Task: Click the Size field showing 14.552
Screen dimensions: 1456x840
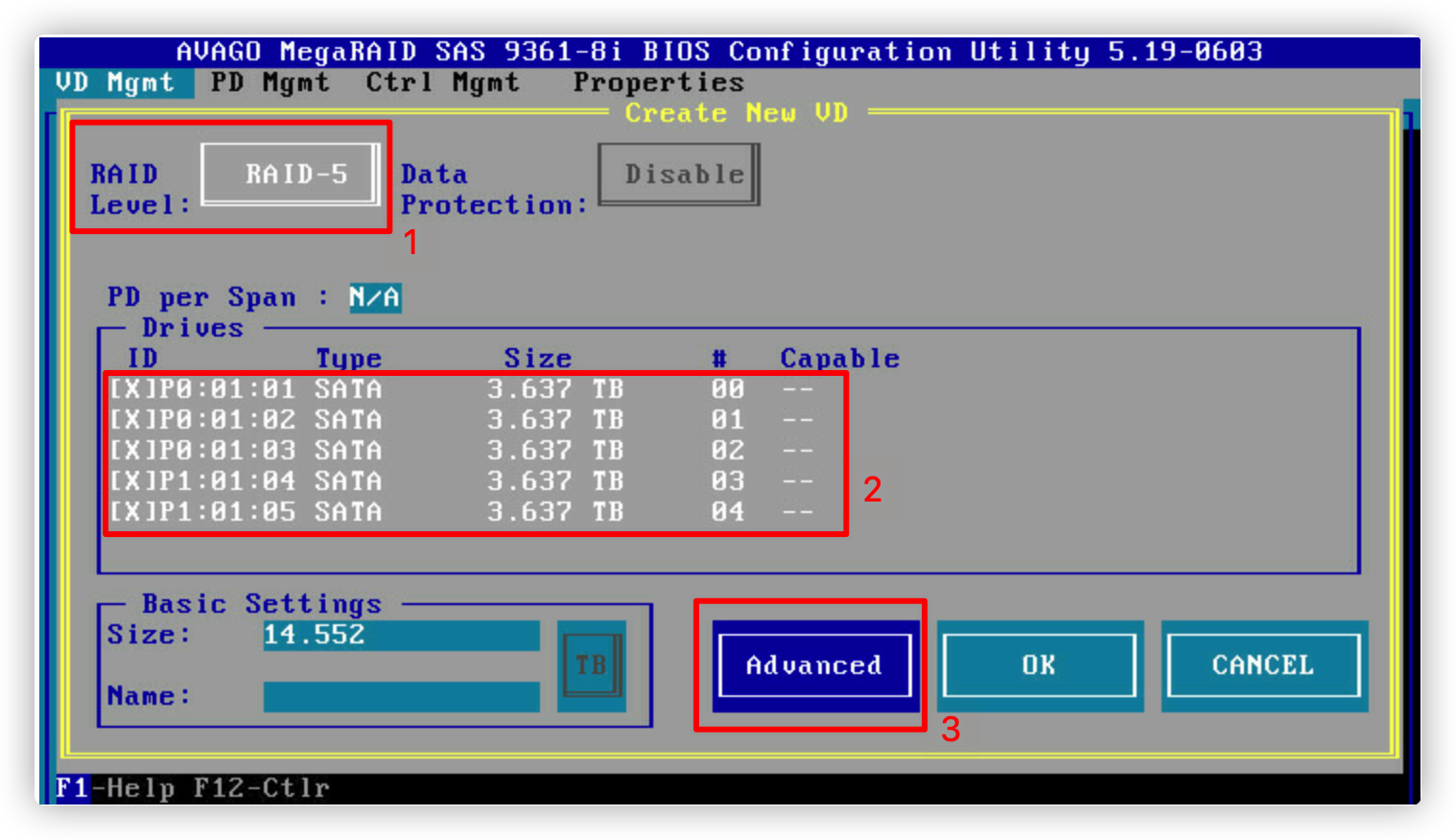Action: 401,635
